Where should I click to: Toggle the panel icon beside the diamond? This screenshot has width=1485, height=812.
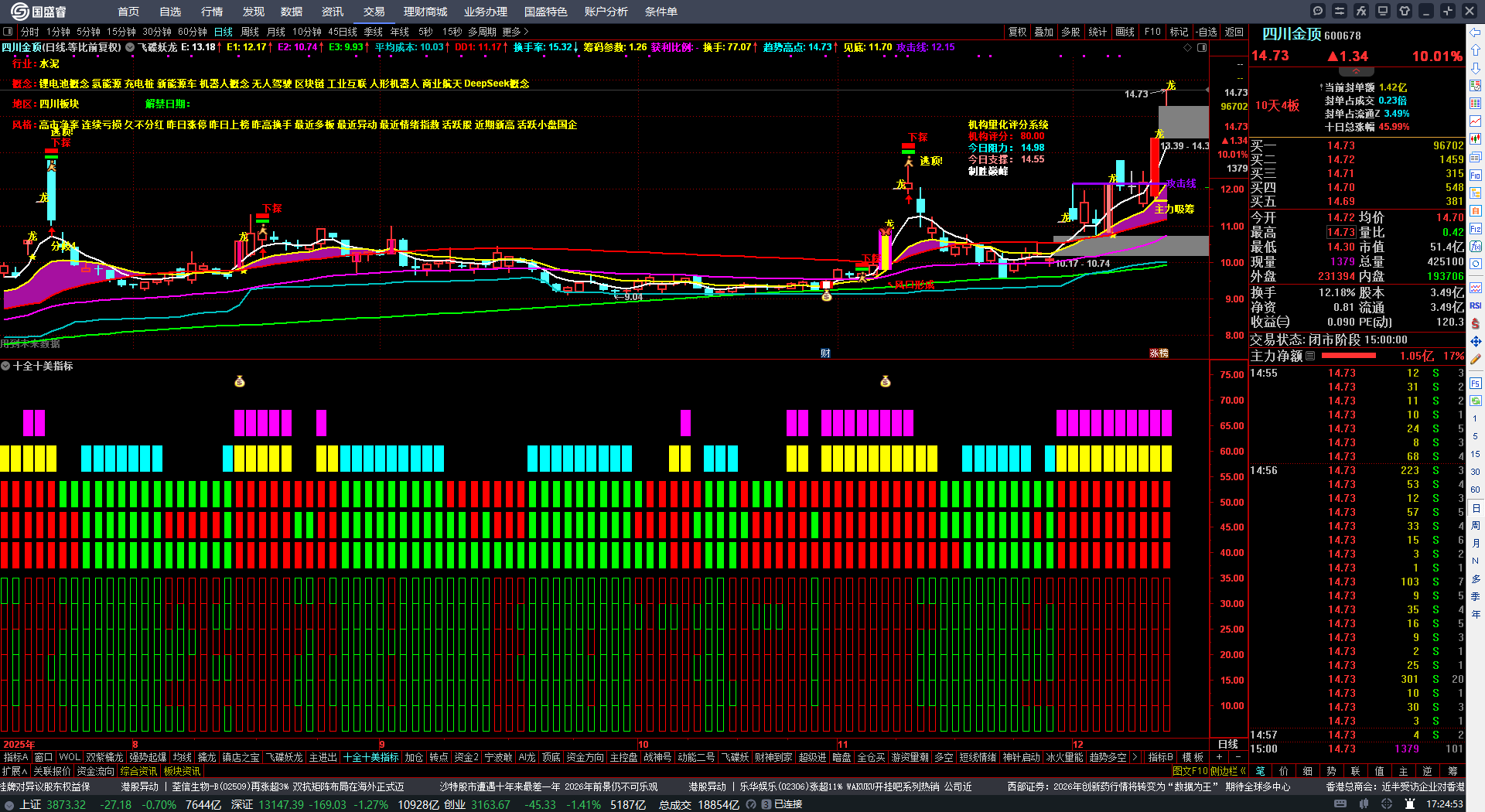(1202, 48)
